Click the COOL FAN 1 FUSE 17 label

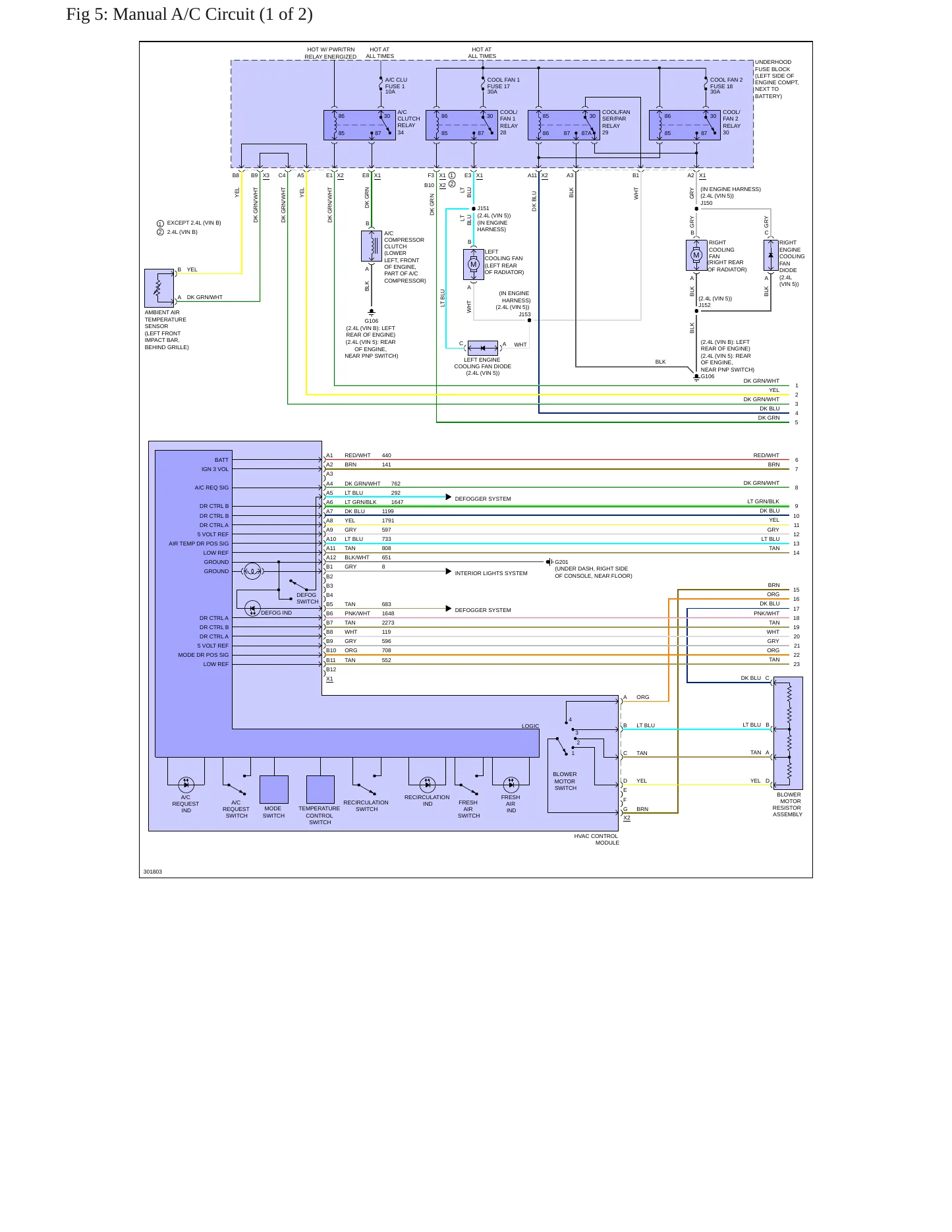point(503,86)
